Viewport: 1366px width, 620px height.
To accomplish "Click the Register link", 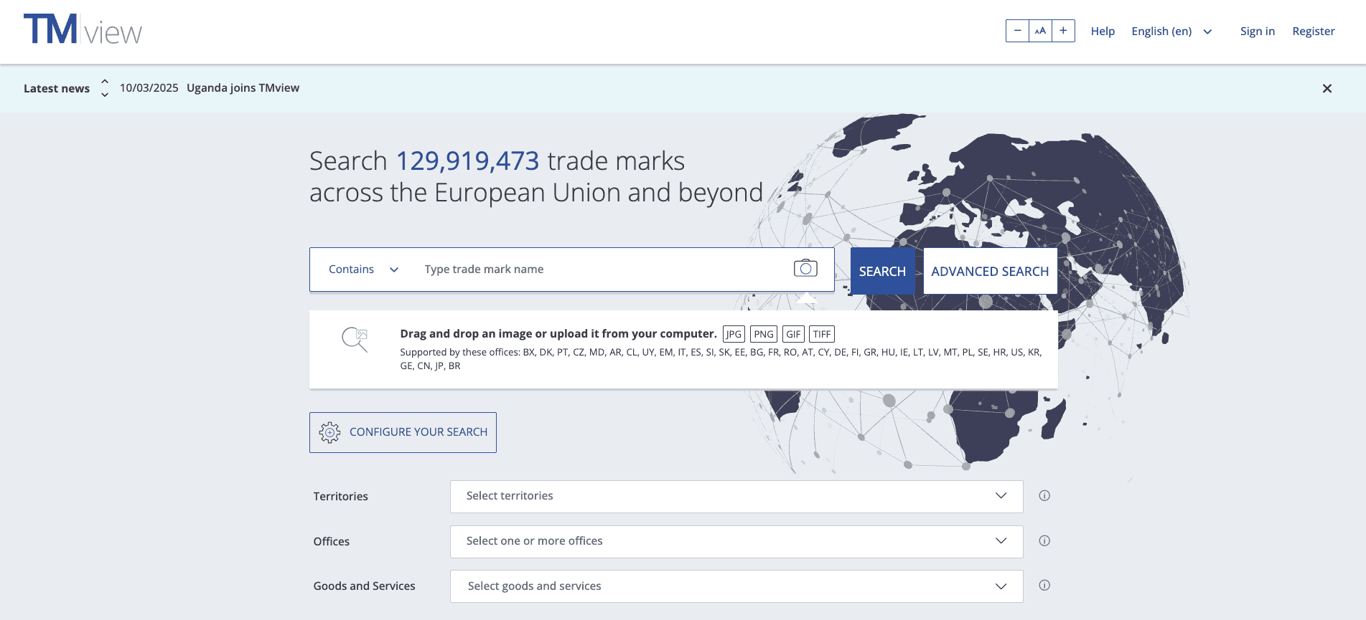I will click(1313, 31).
